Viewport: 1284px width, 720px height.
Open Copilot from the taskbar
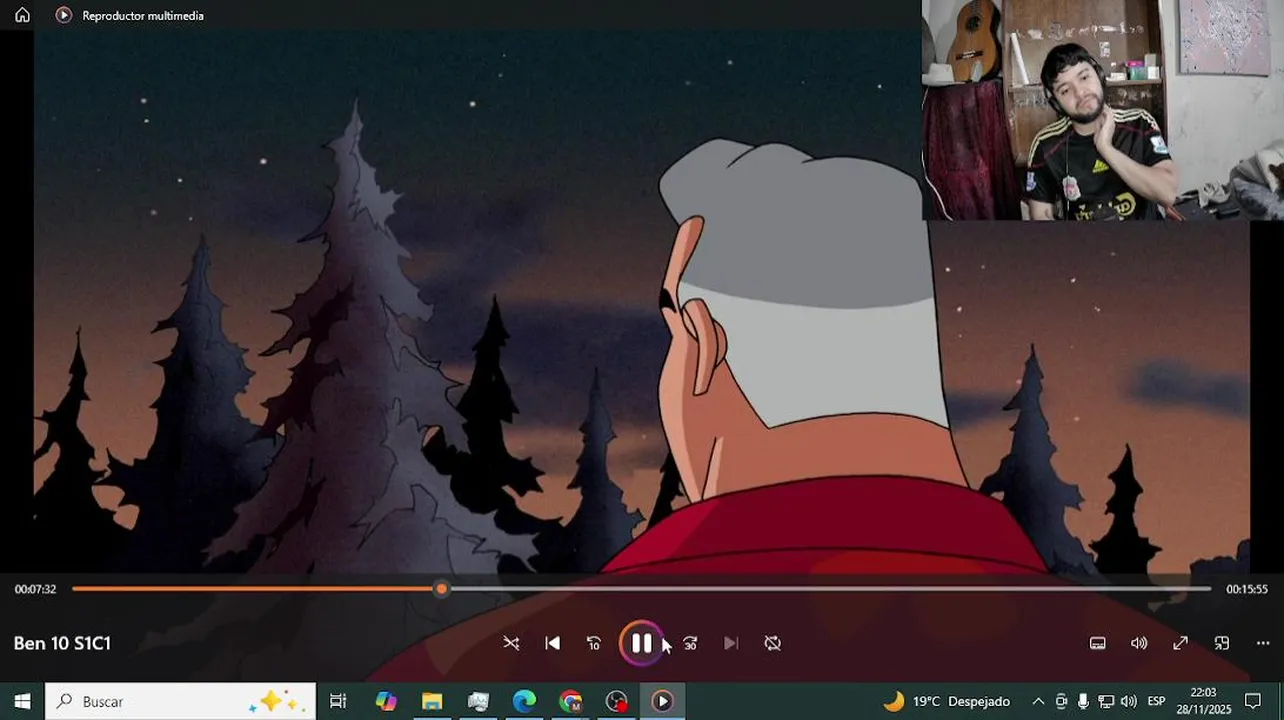point(386,701)
